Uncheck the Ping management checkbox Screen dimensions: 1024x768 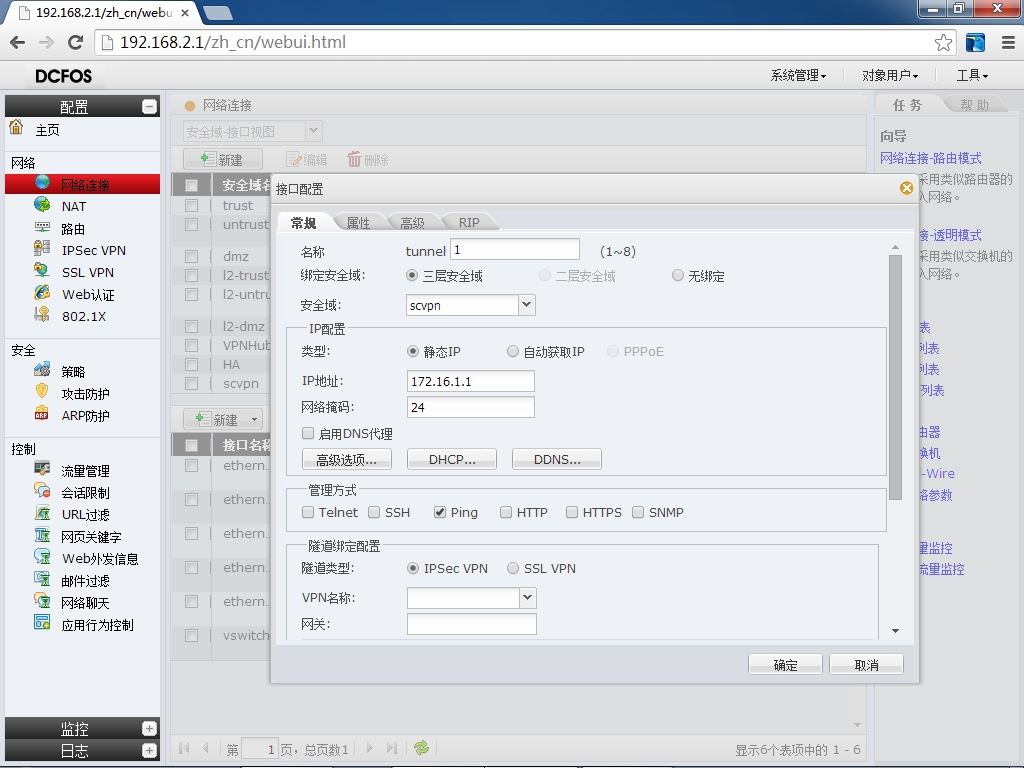click(440, 512)
